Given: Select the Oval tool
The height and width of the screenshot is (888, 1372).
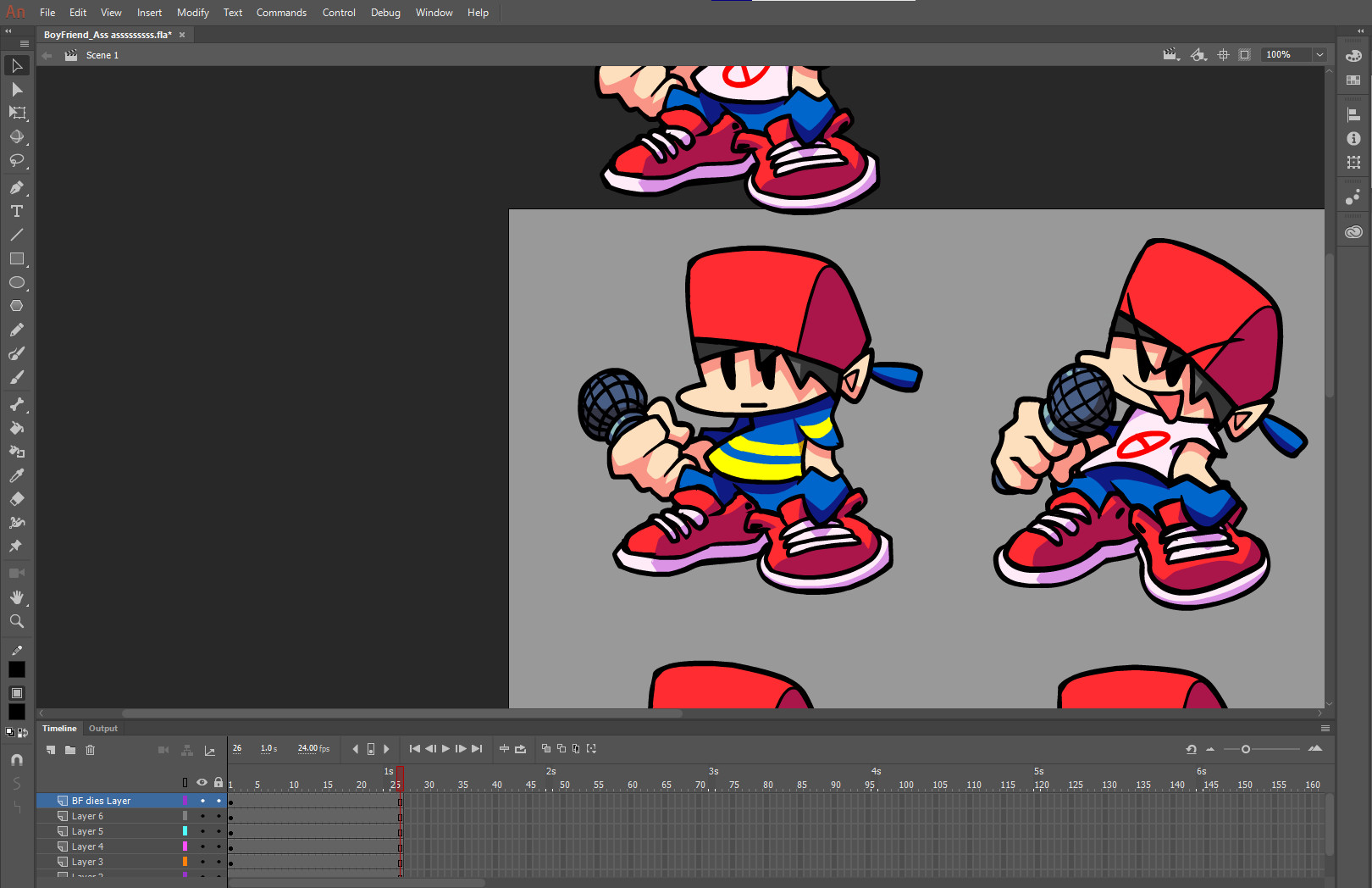Looking at the screenshot, I should (17, 282).
